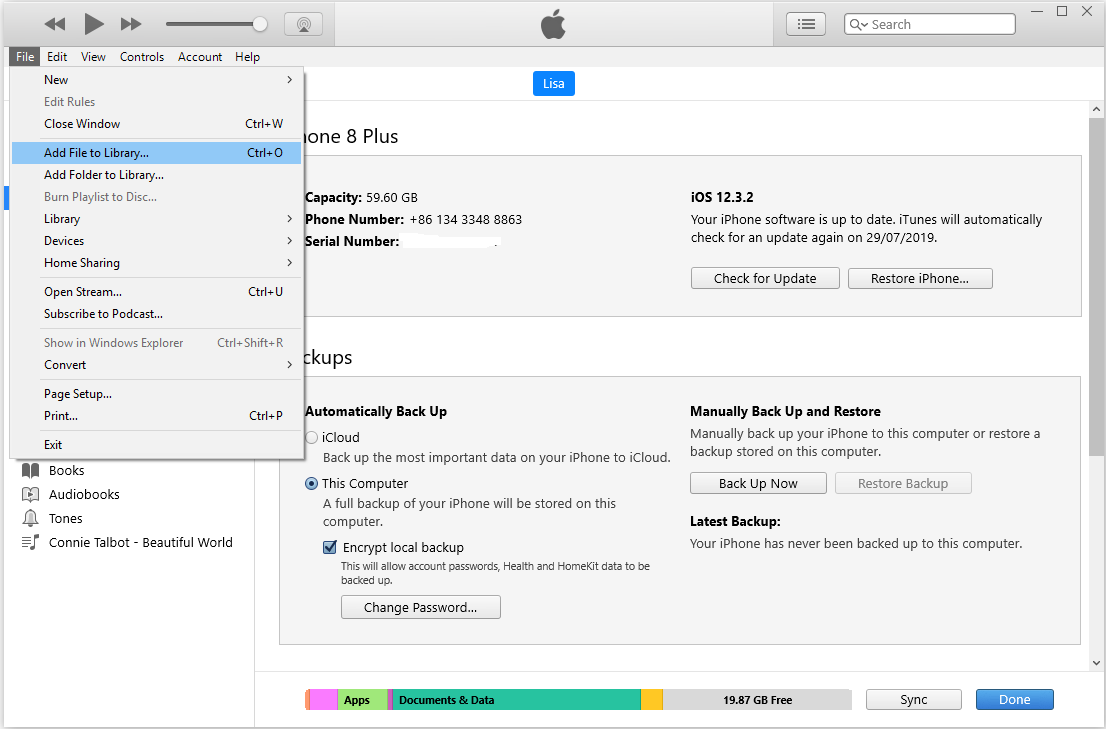The image size is (1106, 729).
Task: Click the Apple logo in the header
Action: click(x=553, y=24)
